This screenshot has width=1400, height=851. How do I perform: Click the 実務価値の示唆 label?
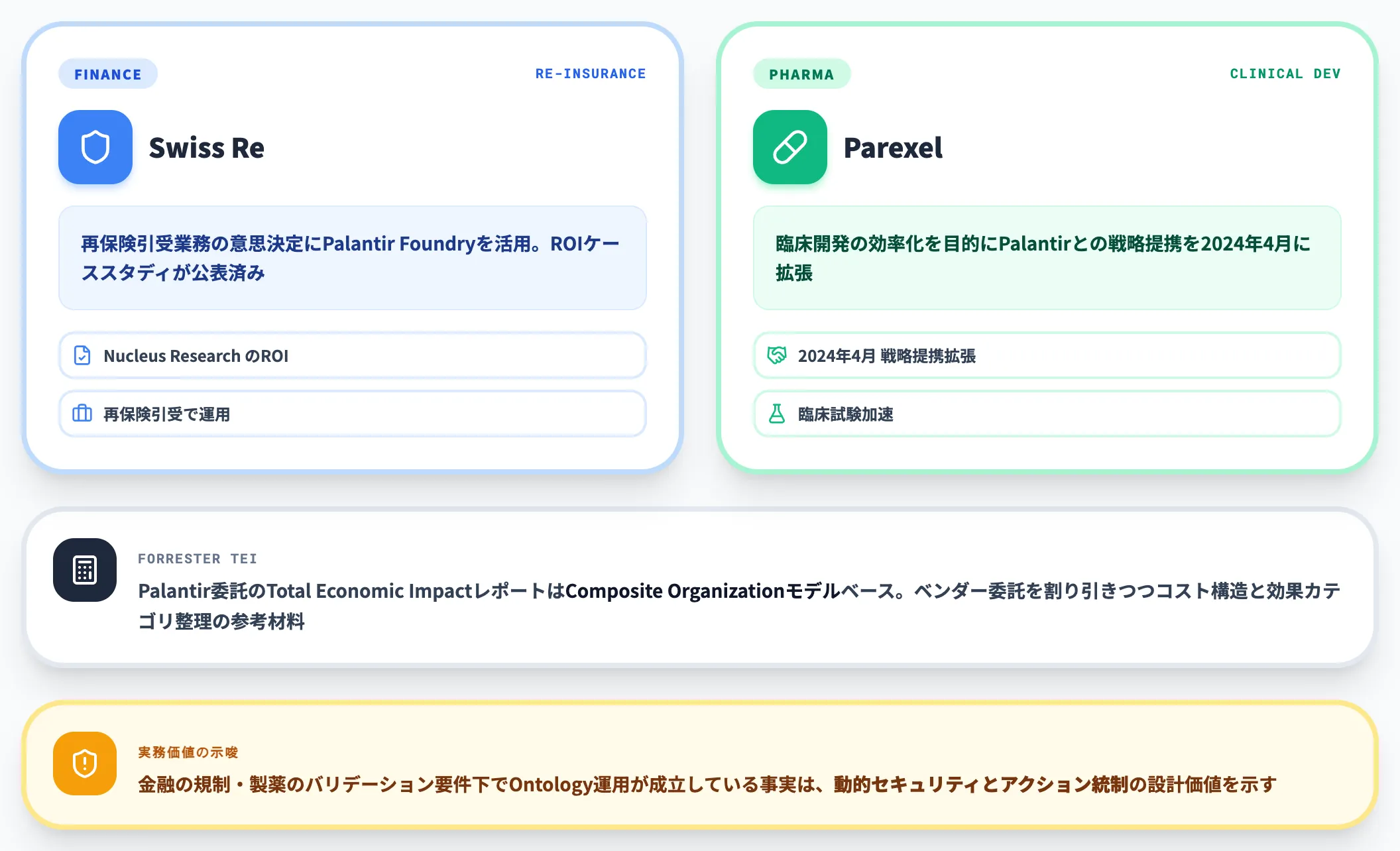click(188, 752)
